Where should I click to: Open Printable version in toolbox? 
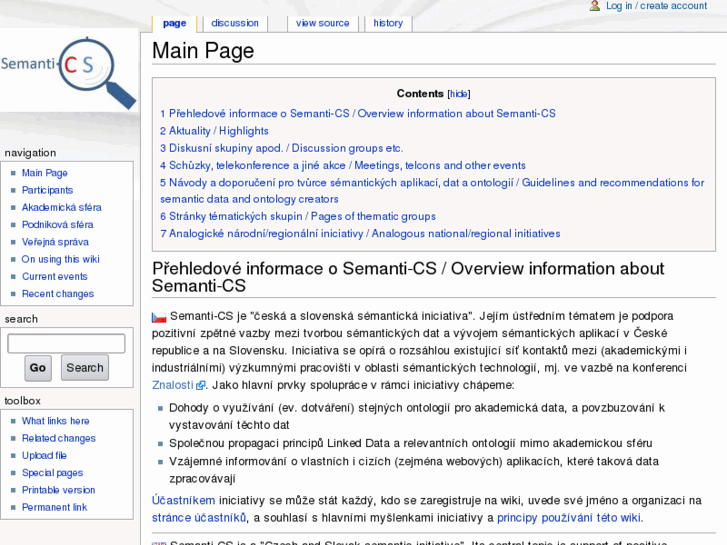pos(58,490)
